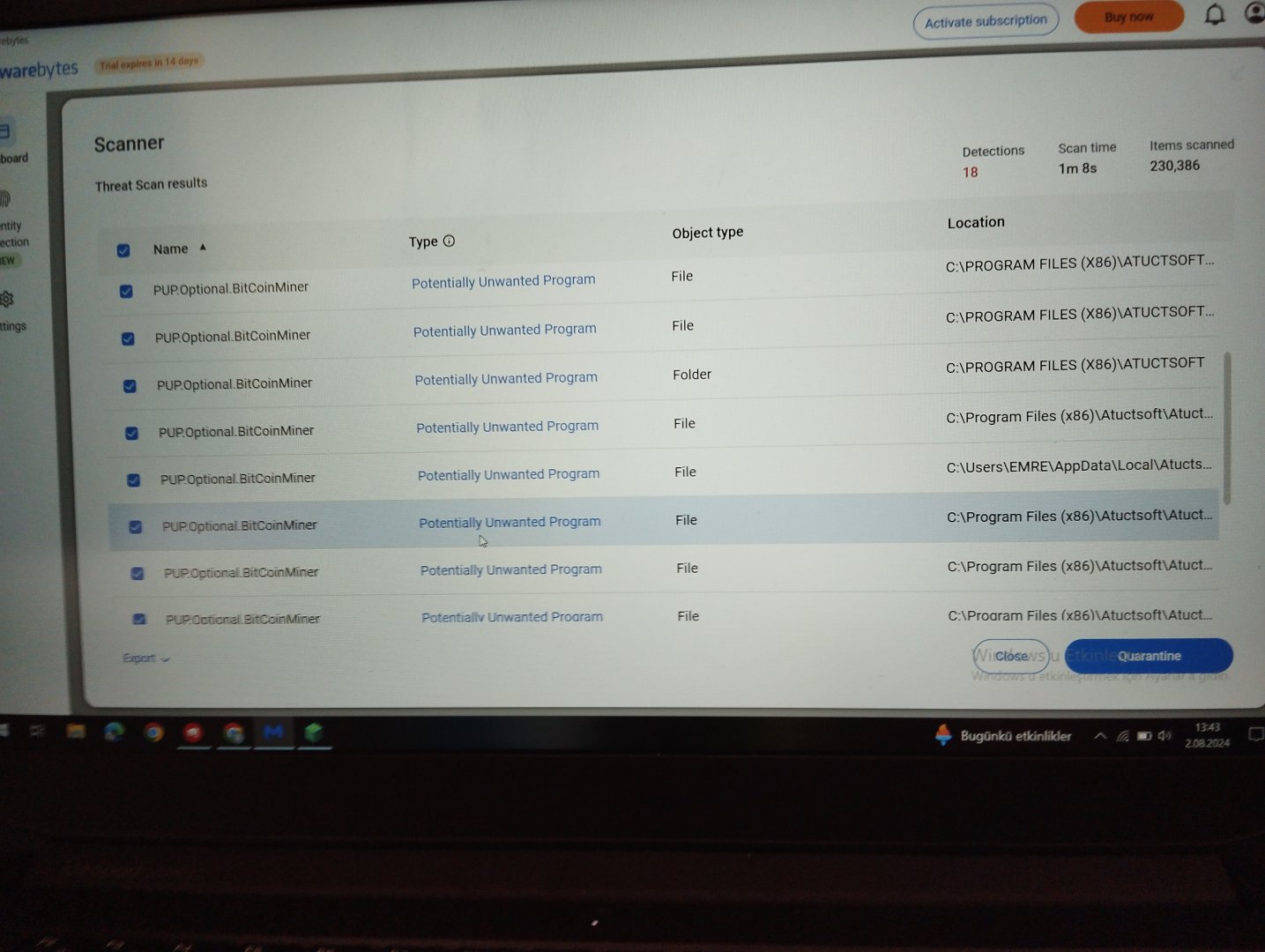Open Task View on the taskbar
Viewport: 1265px width, 952px height.
pos(37,731)
